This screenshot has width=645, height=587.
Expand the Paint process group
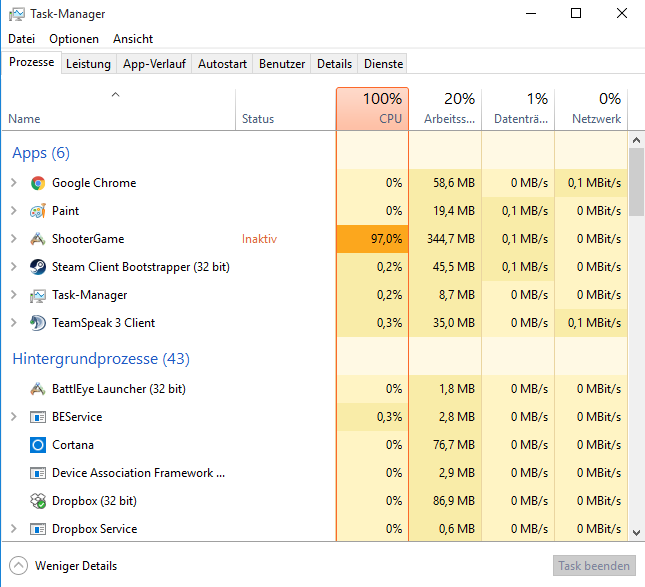[x=14, y=211]
